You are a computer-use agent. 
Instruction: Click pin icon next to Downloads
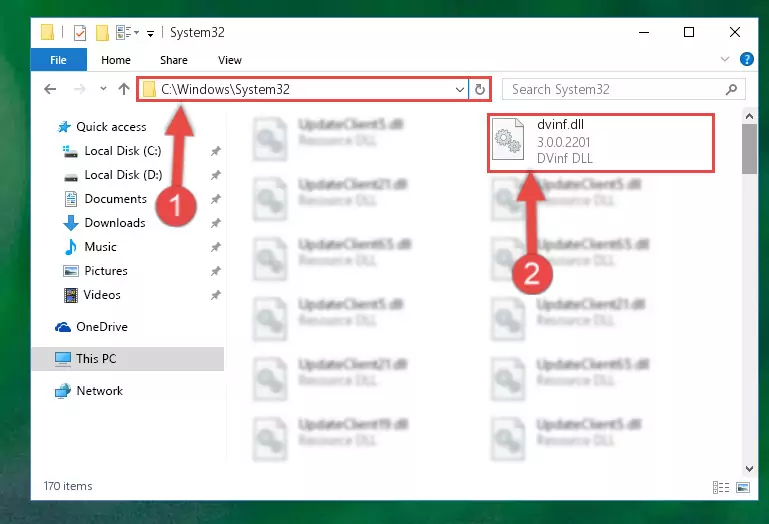pos(215,223)
